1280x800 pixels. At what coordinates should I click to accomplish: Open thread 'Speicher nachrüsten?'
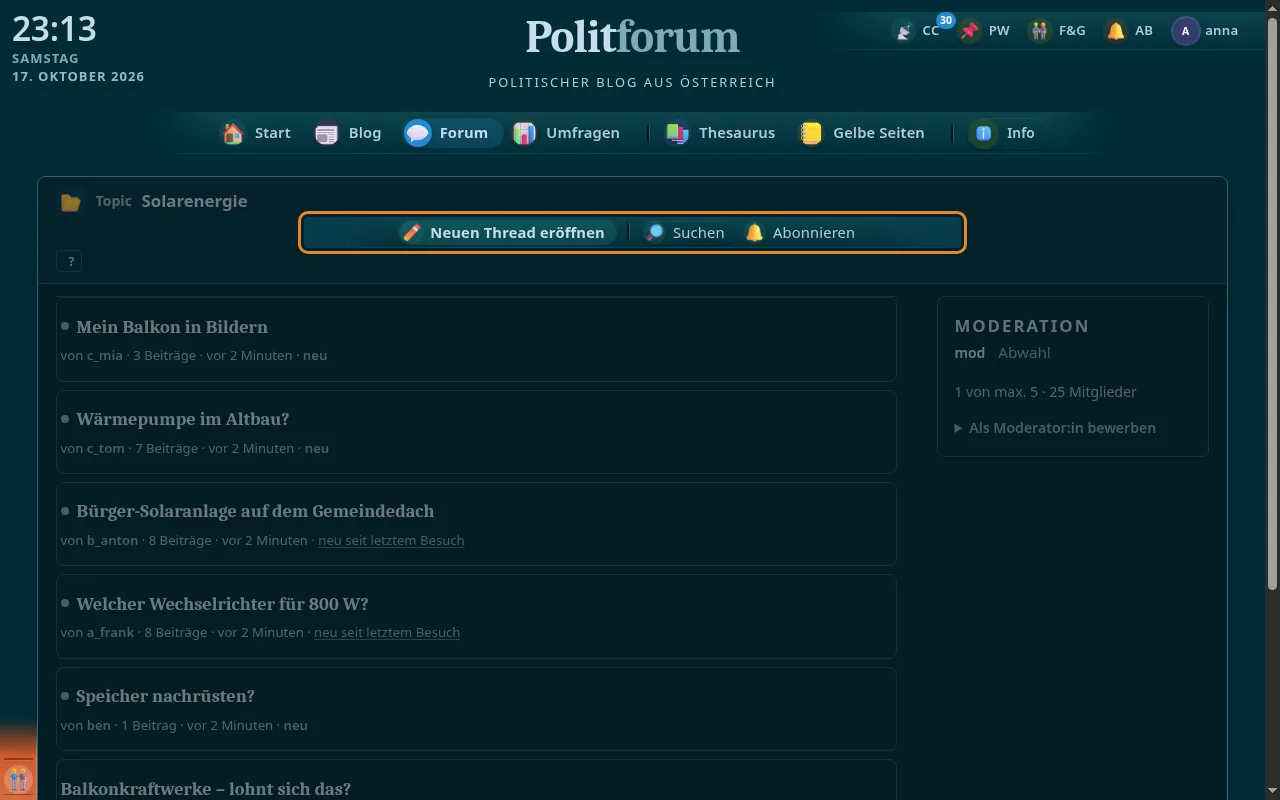[x=165, y=696]
